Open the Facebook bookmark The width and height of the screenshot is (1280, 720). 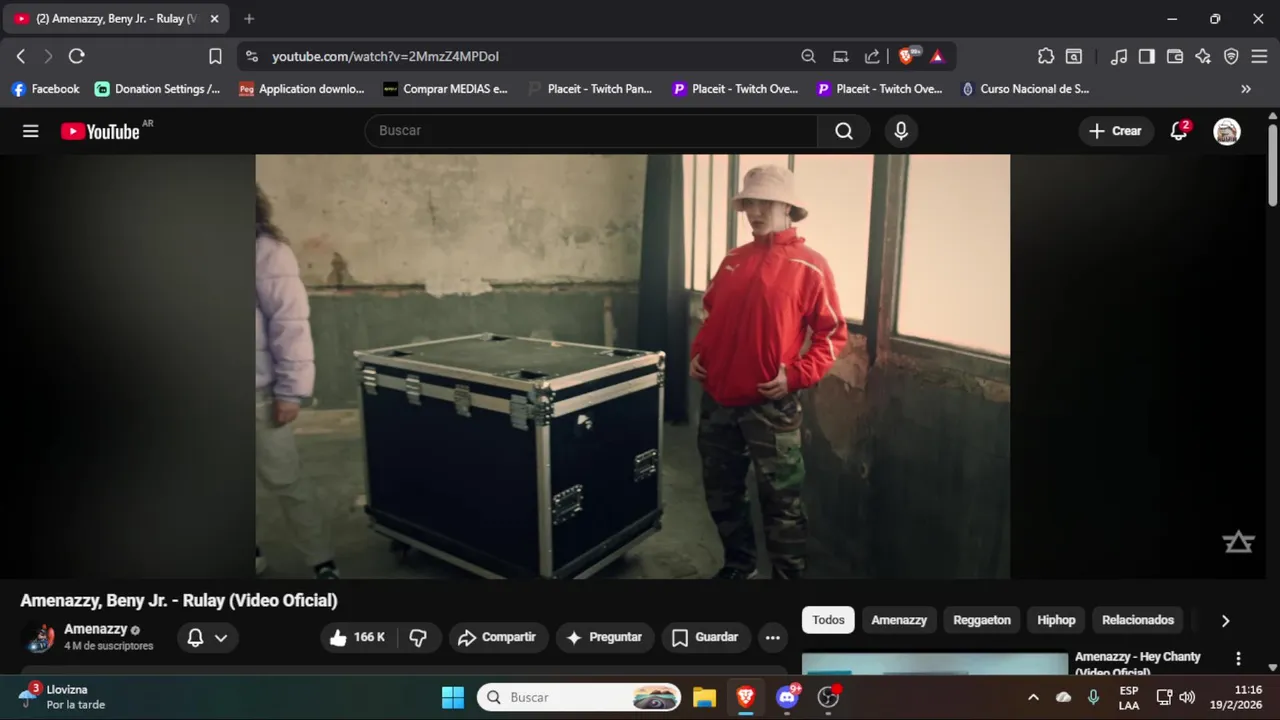(45, 89)
